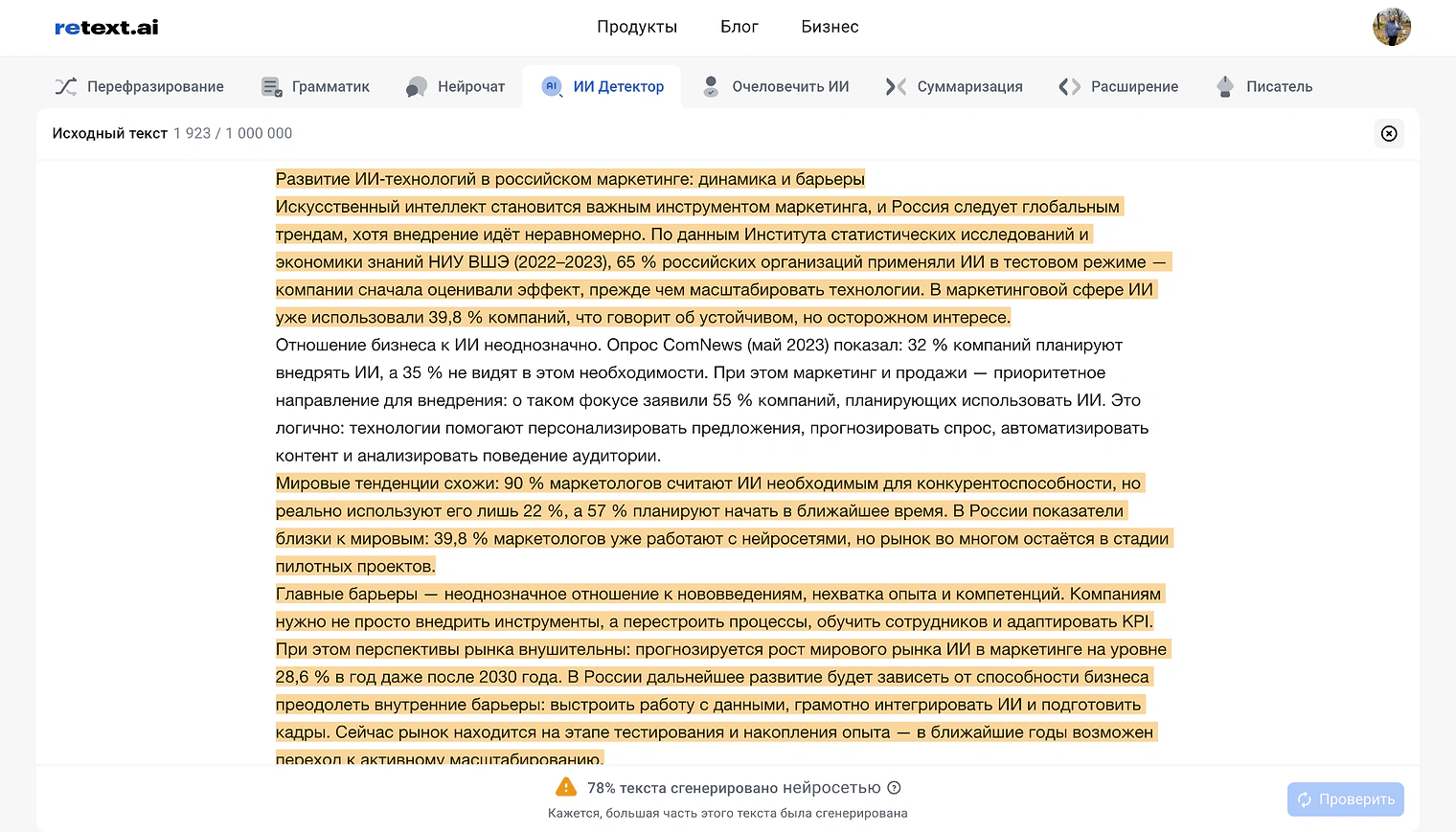
Task: Clear the source text with the X icon
Action: [x=1389, y=133]
